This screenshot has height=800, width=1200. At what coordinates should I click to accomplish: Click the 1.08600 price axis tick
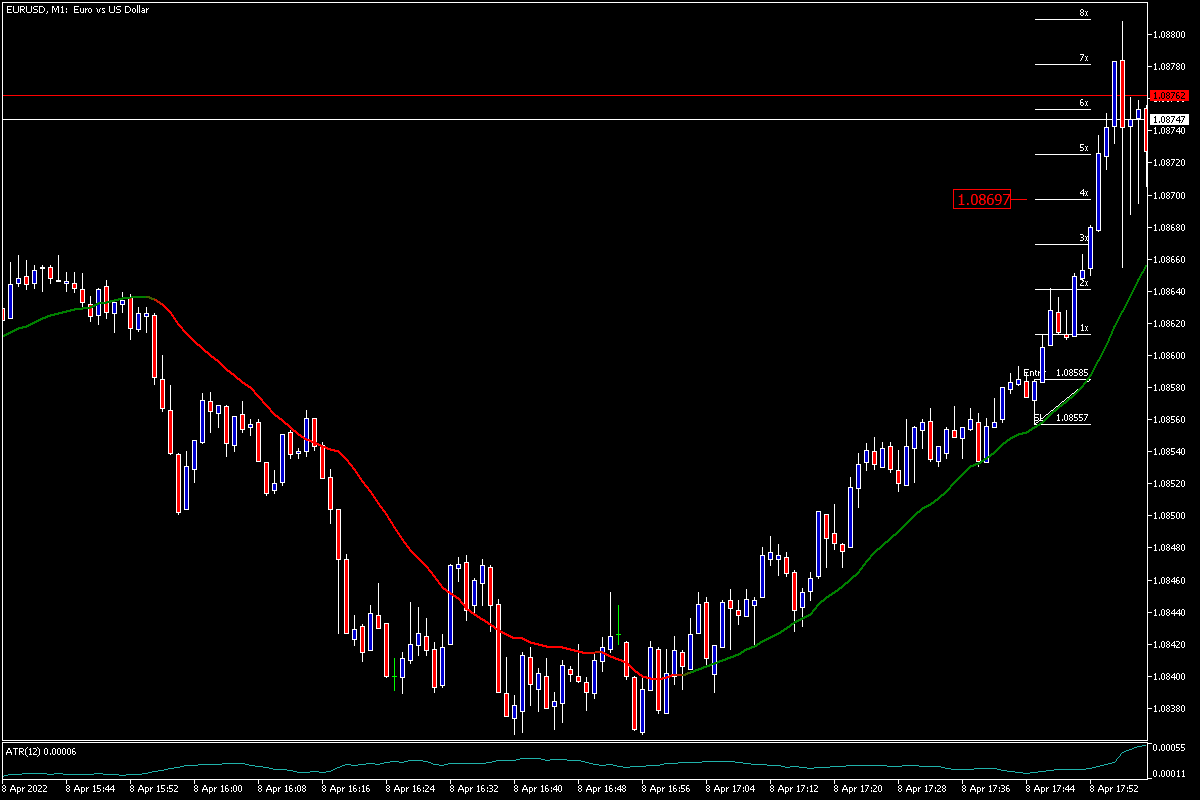(1168, 356)
